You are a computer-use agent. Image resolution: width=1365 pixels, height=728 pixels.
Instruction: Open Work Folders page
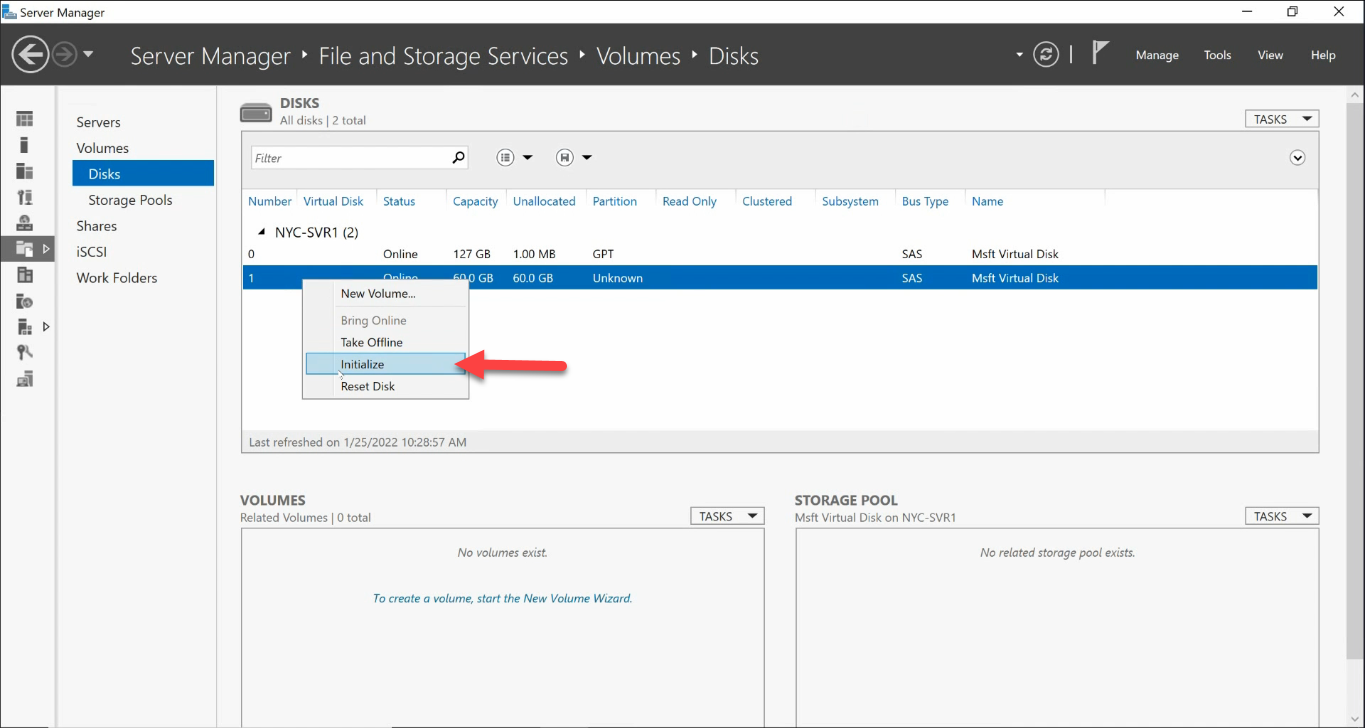tap(116, 278)
